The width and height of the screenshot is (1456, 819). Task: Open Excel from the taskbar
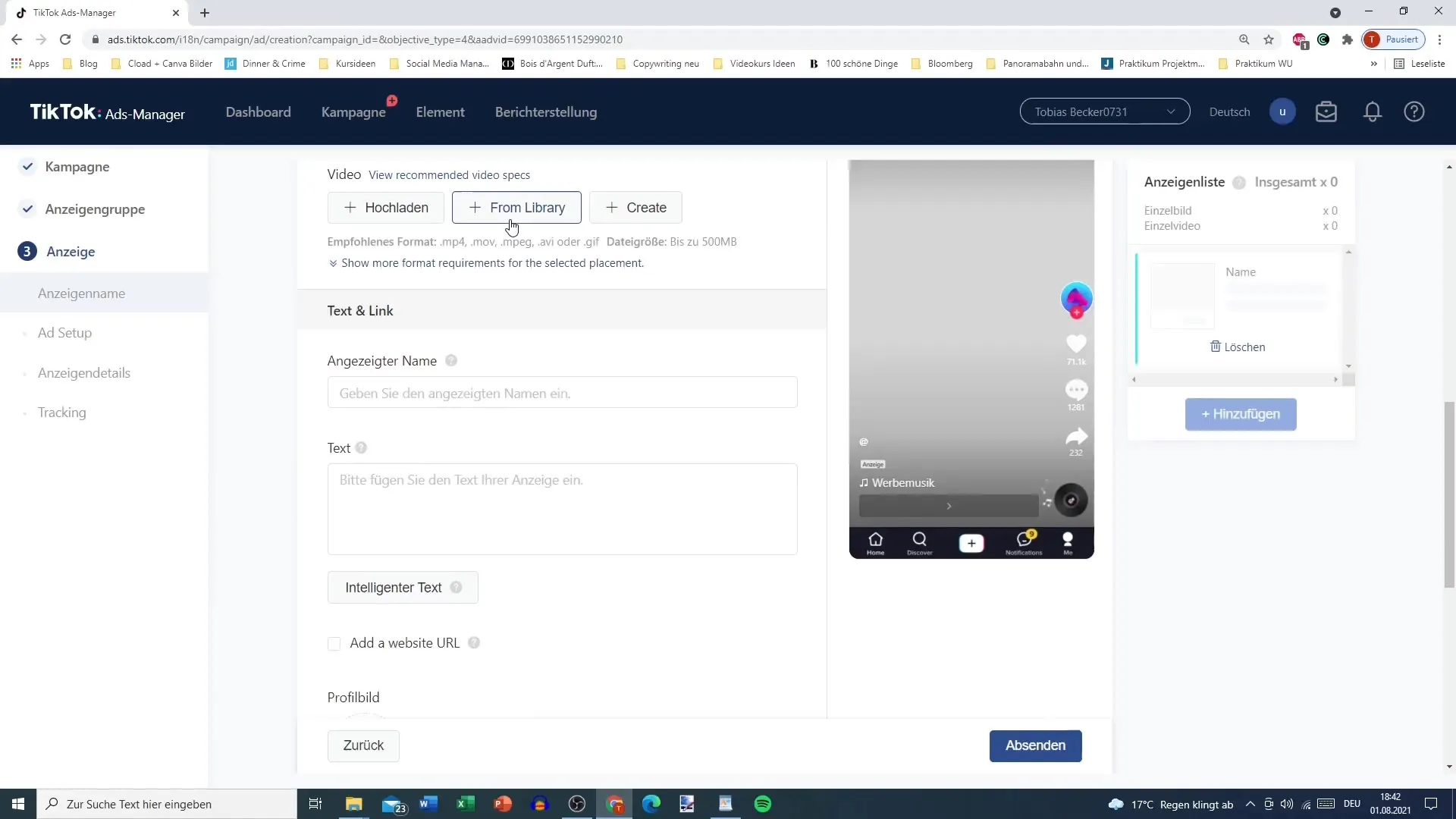[x=466, y=804]
